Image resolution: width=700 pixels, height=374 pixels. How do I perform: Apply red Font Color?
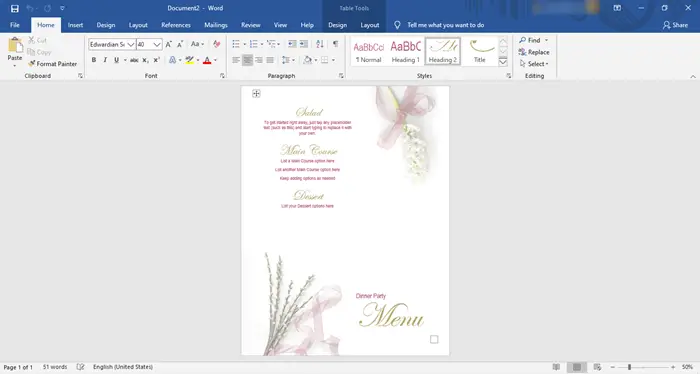[207, 60]
